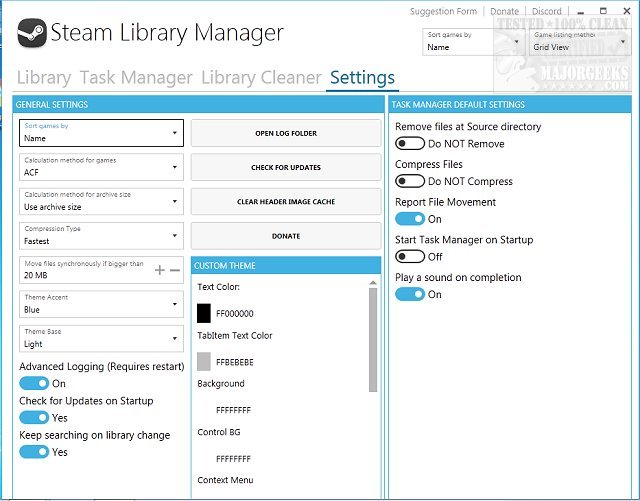Toggle Keep searching on library change
The width and height of the screenshot is (640, 501).
click(x=34, y=452)
